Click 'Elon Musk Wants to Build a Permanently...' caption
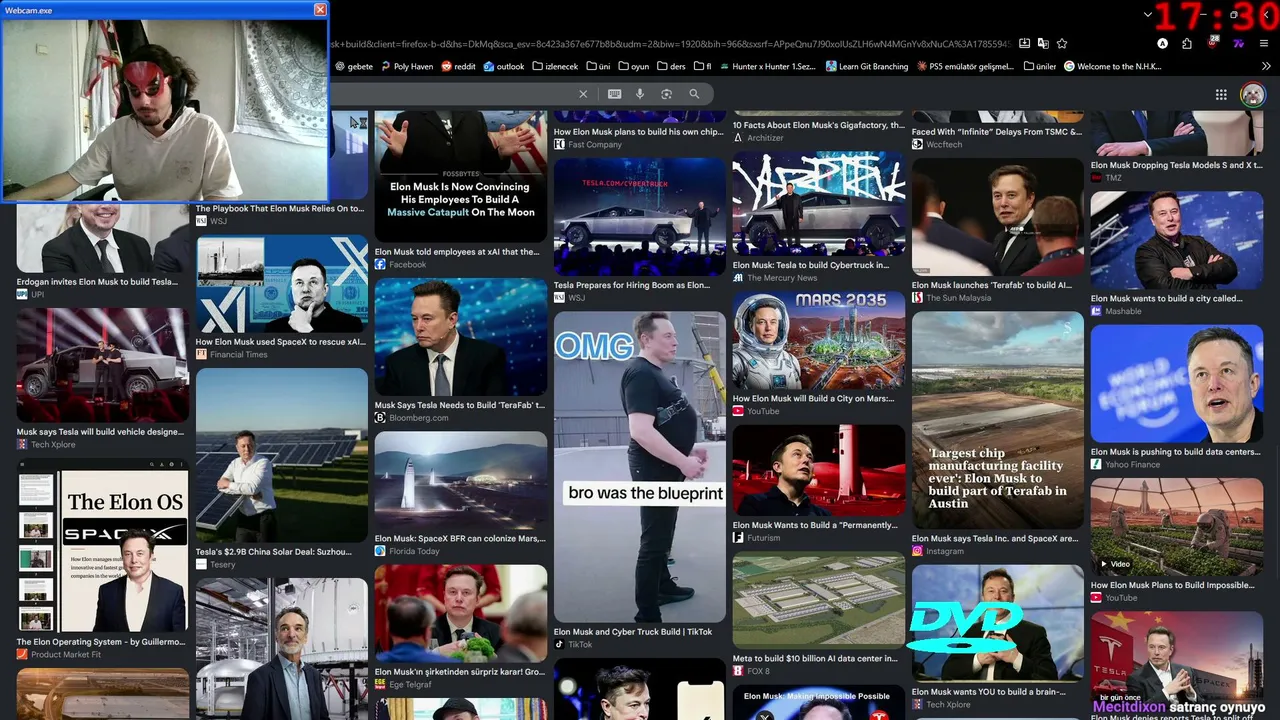1280x720 pixels. [815, 525]
